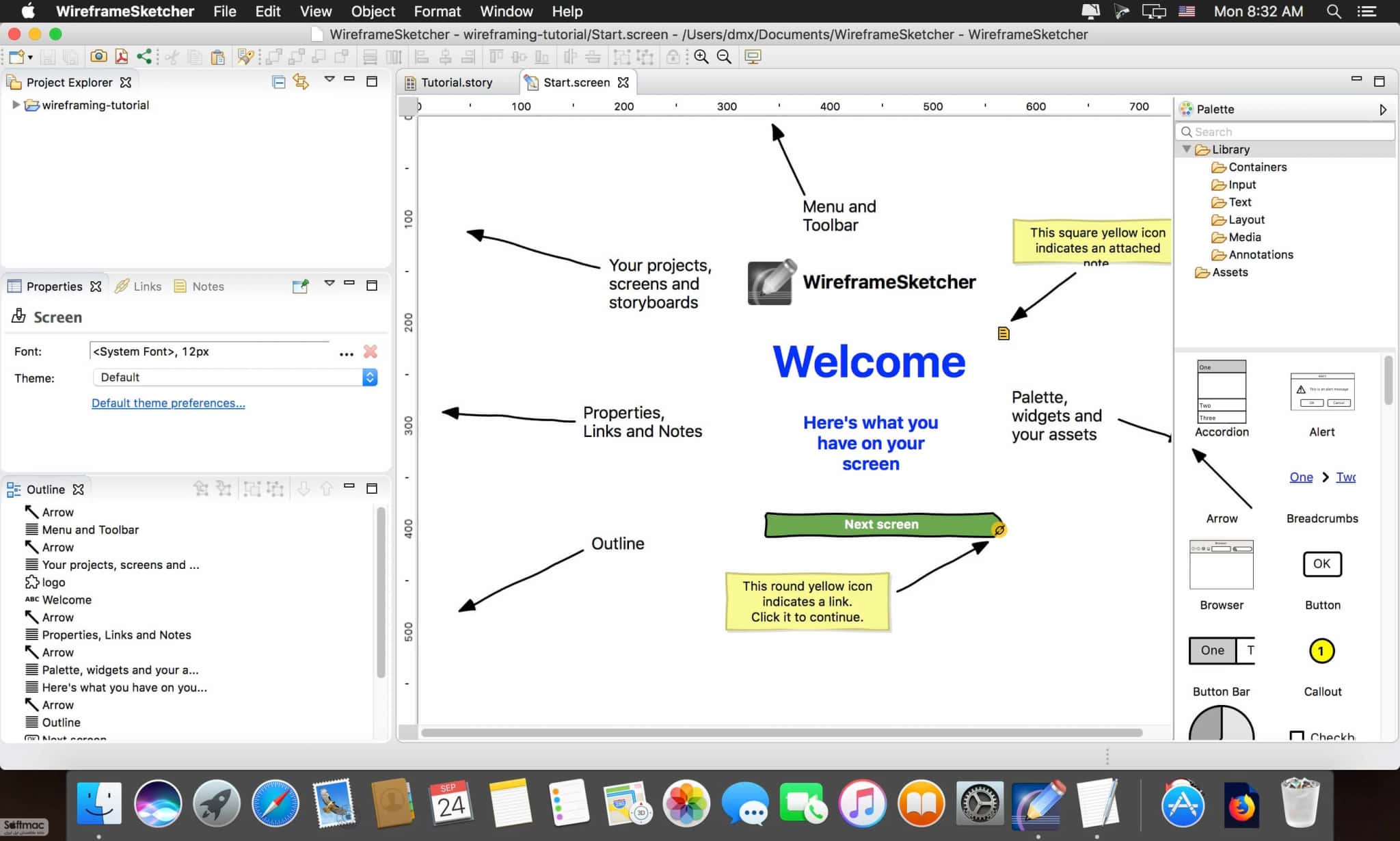Click the Zoom In magnifier icon
The width and height of the screenshot is (1400, 841).
coord(701,57)
